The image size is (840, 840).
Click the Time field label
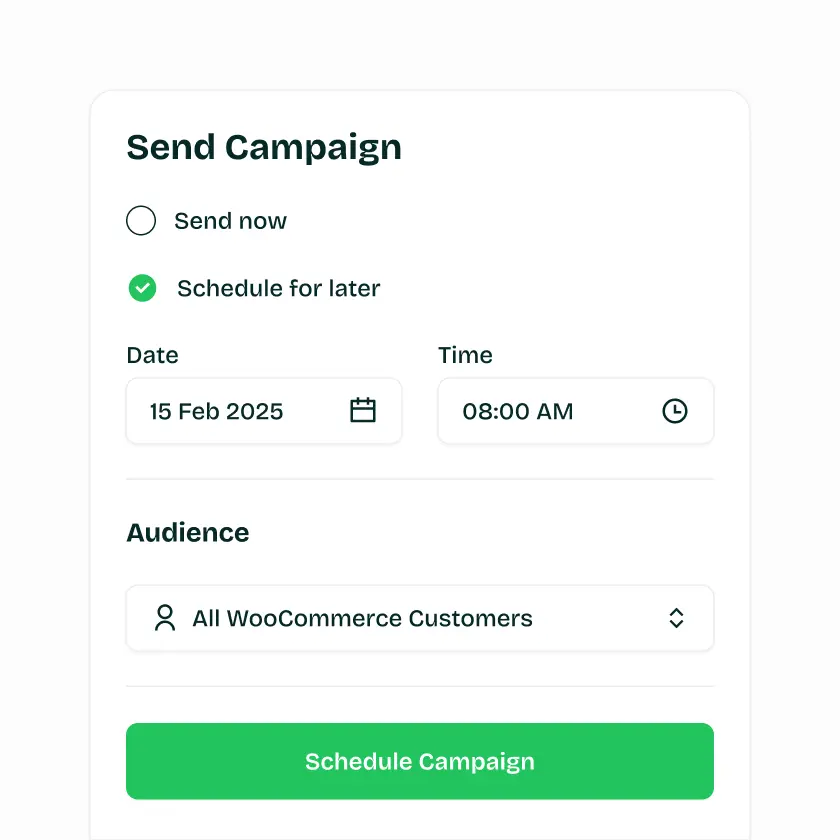[465, 355]
